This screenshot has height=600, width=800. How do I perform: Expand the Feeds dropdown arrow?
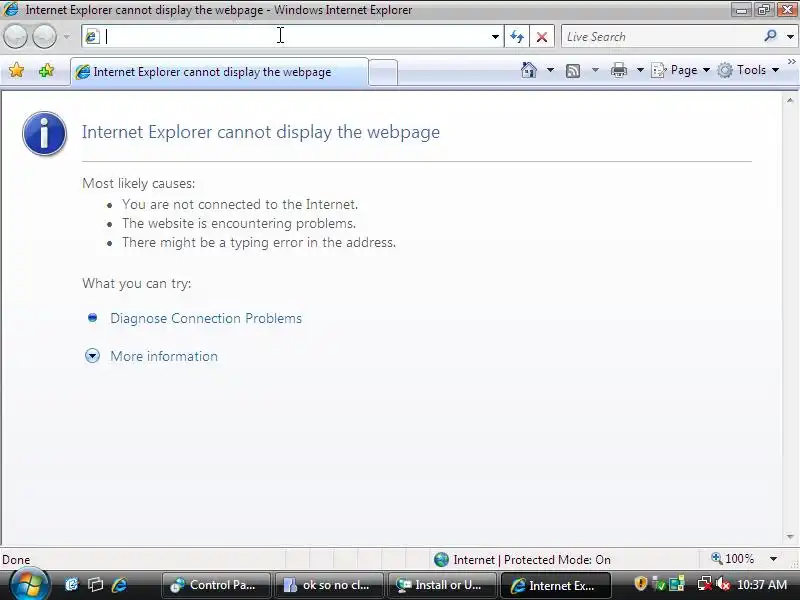pos(595,70)
